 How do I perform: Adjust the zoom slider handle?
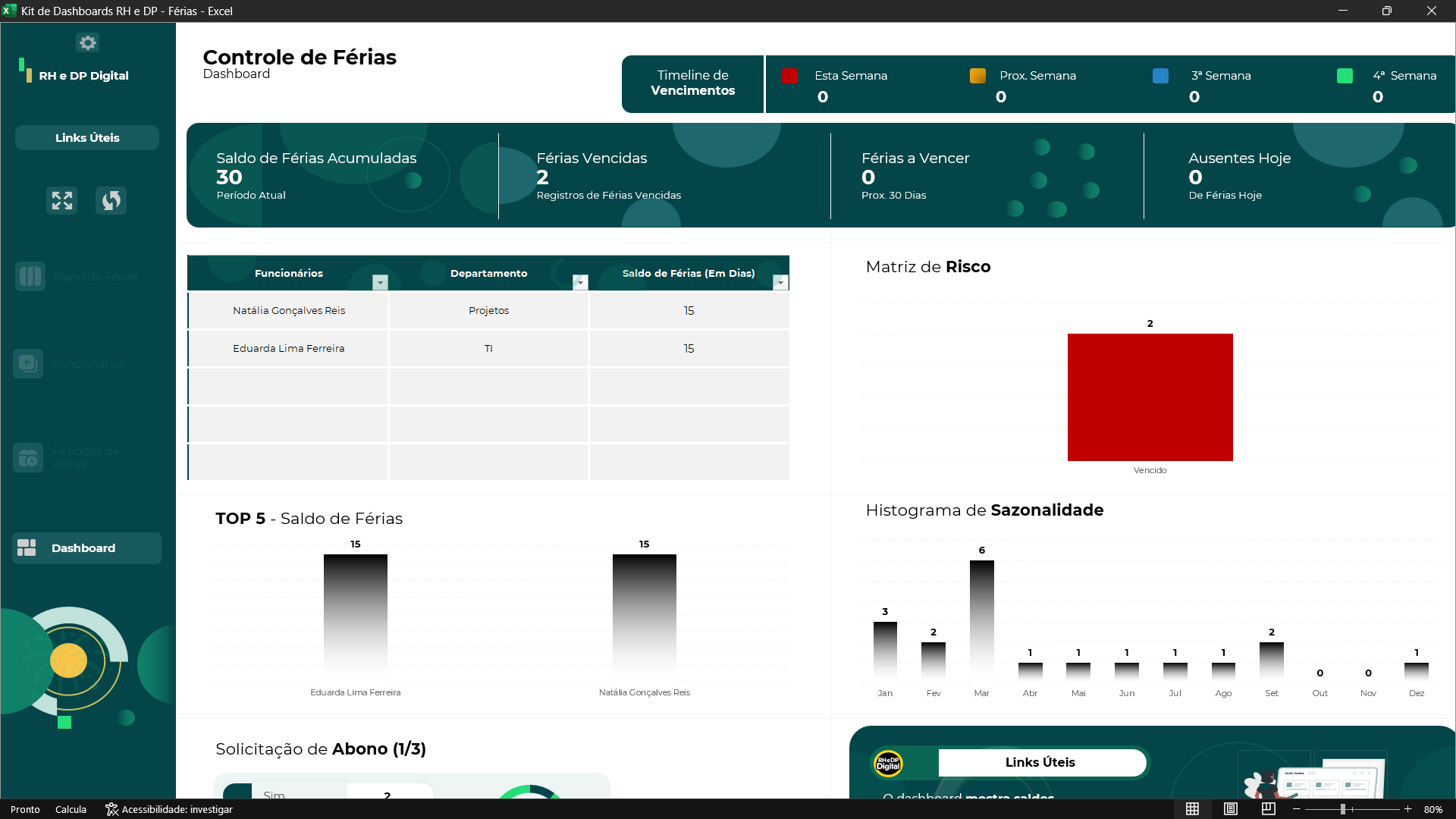coord(1342,809)
